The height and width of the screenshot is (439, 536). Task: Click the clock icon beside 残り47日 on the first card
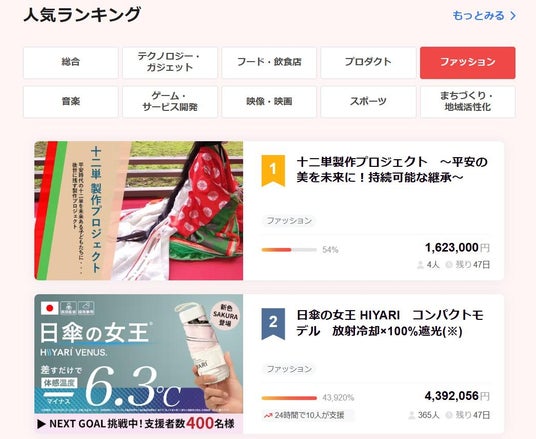click(x=449, y=265)
